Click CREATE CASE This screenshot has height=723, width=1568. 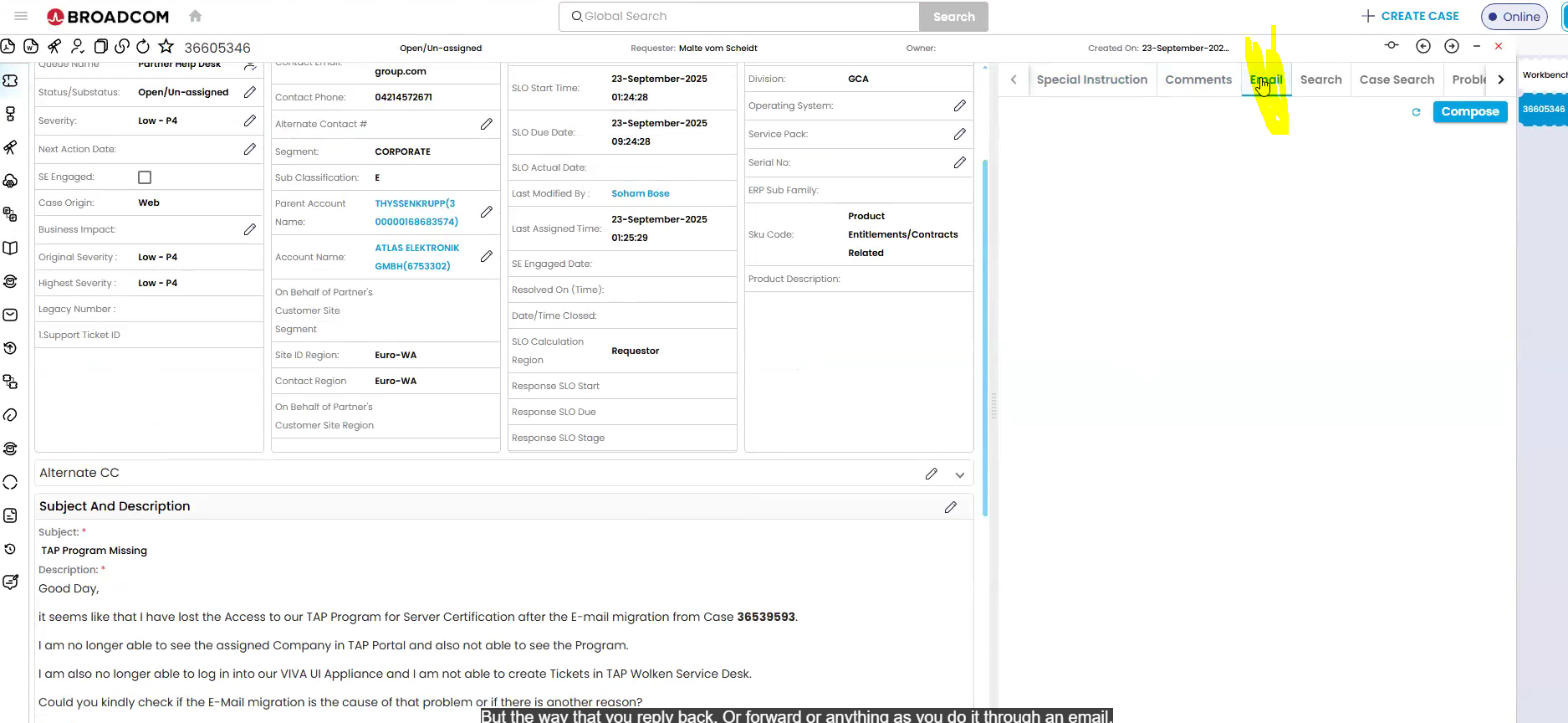1410,16
